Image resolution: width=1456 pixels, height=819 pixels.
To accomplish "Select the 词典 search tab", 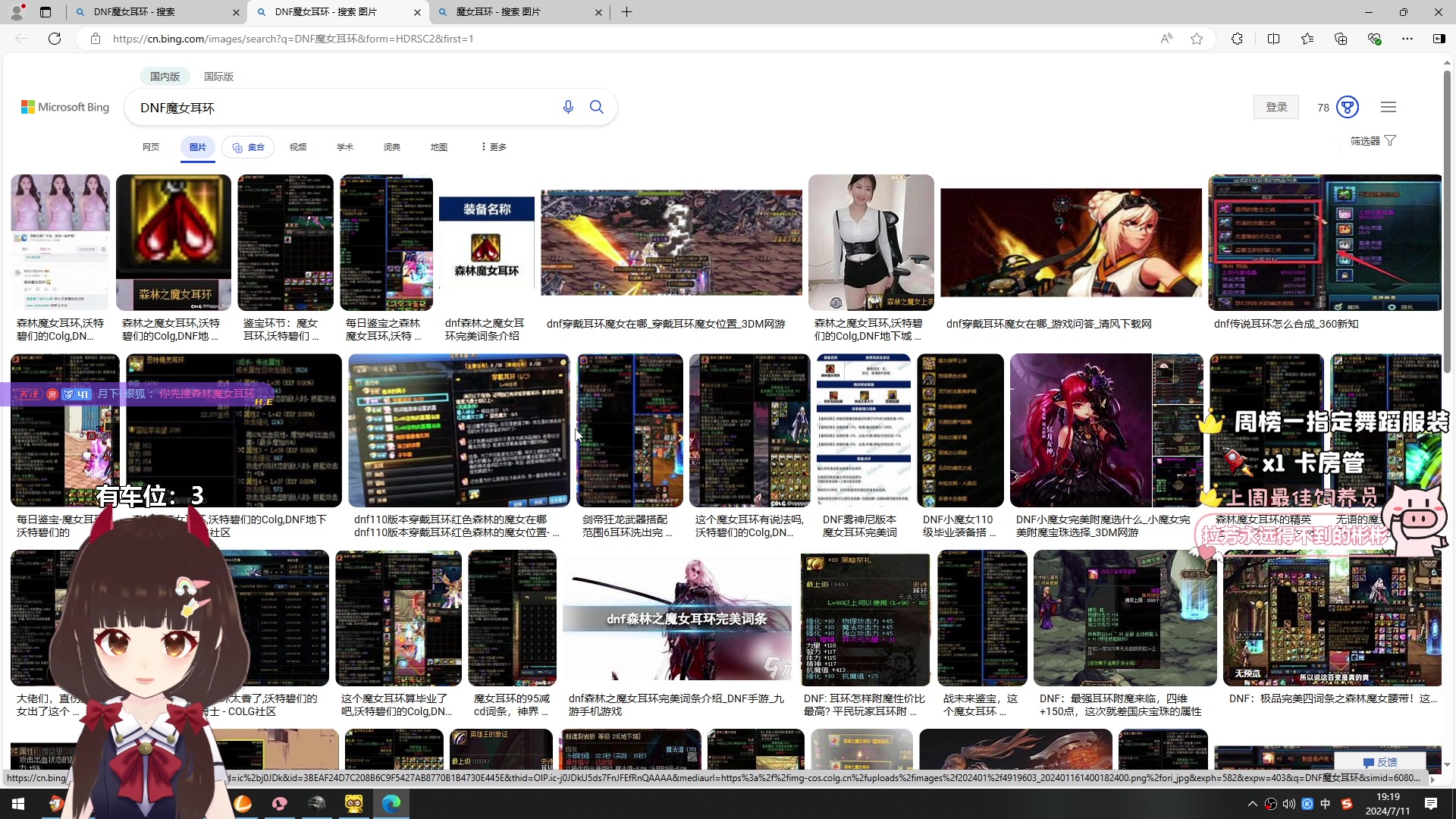I will coord(392,147).
